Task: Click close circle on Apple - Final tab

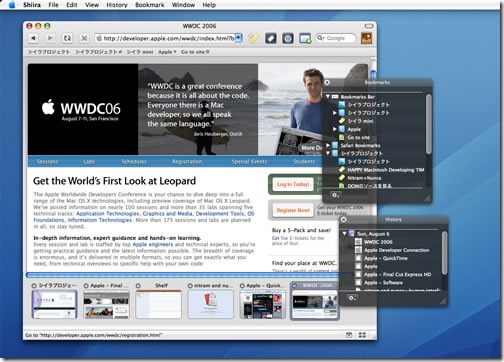Action: (x=86, y=286)
